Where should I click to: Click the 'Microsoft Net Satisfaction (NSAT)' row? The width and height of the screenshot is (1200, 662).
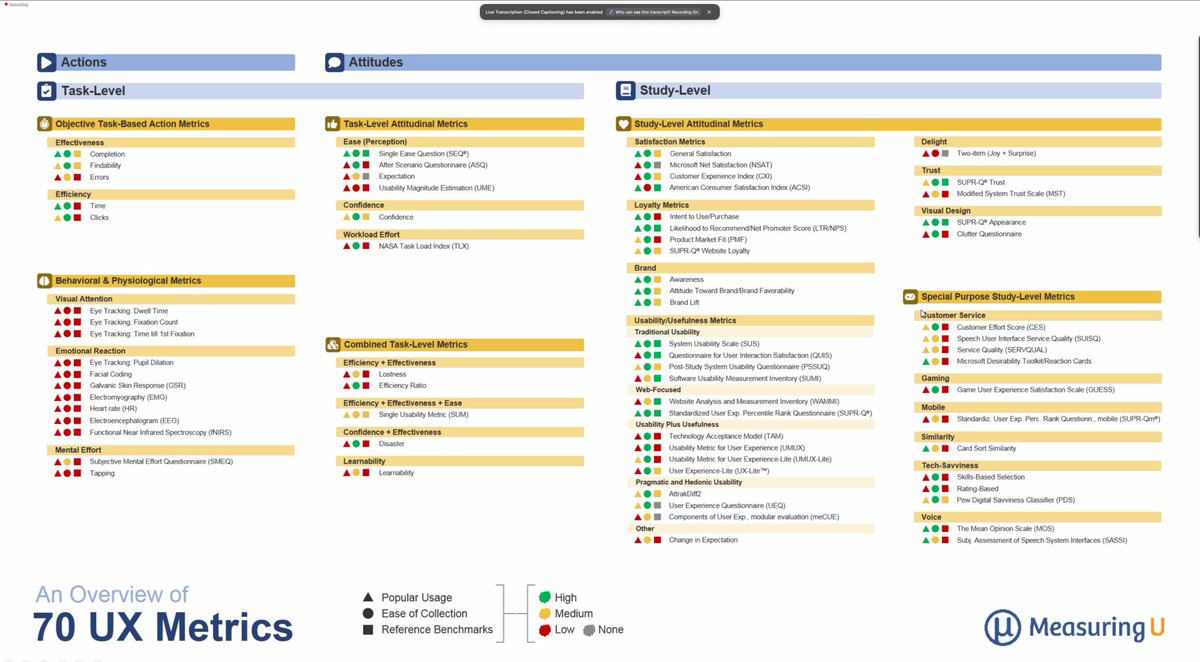pyautogui.click(x=703, y=165)
